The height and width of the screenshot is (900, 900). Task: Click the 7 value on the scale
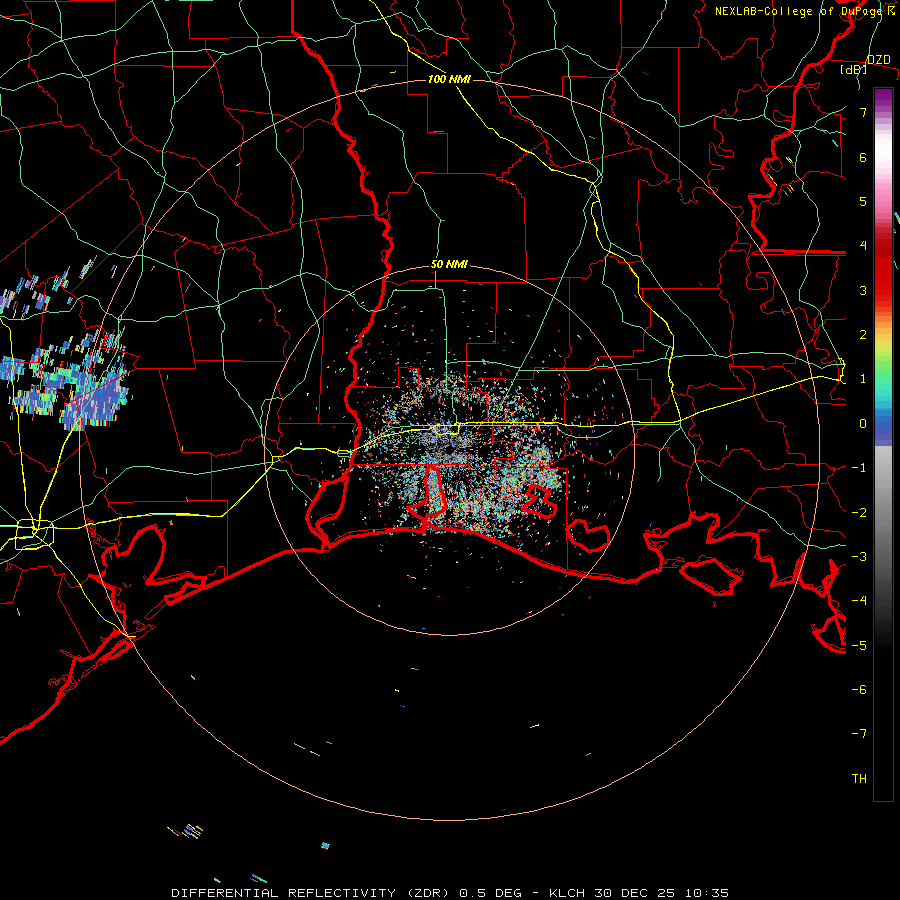[x=863, y=112]
